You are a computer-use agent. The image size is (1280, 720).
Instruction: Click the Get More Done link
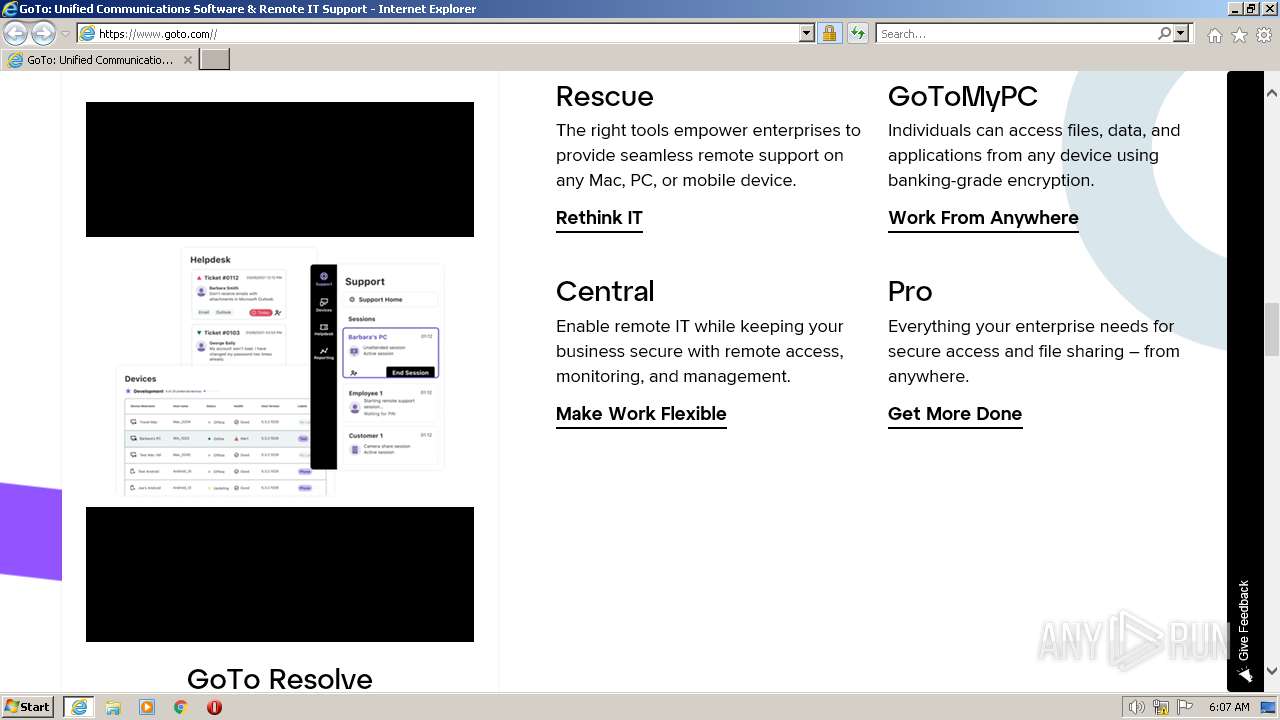tap(955, 414)
